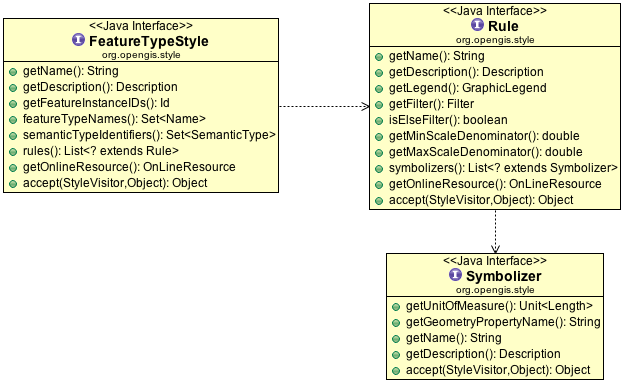Click green dot beside featureTypeNames()
The height and width of the screenshot is (383, 624).
tap(13, 120)
